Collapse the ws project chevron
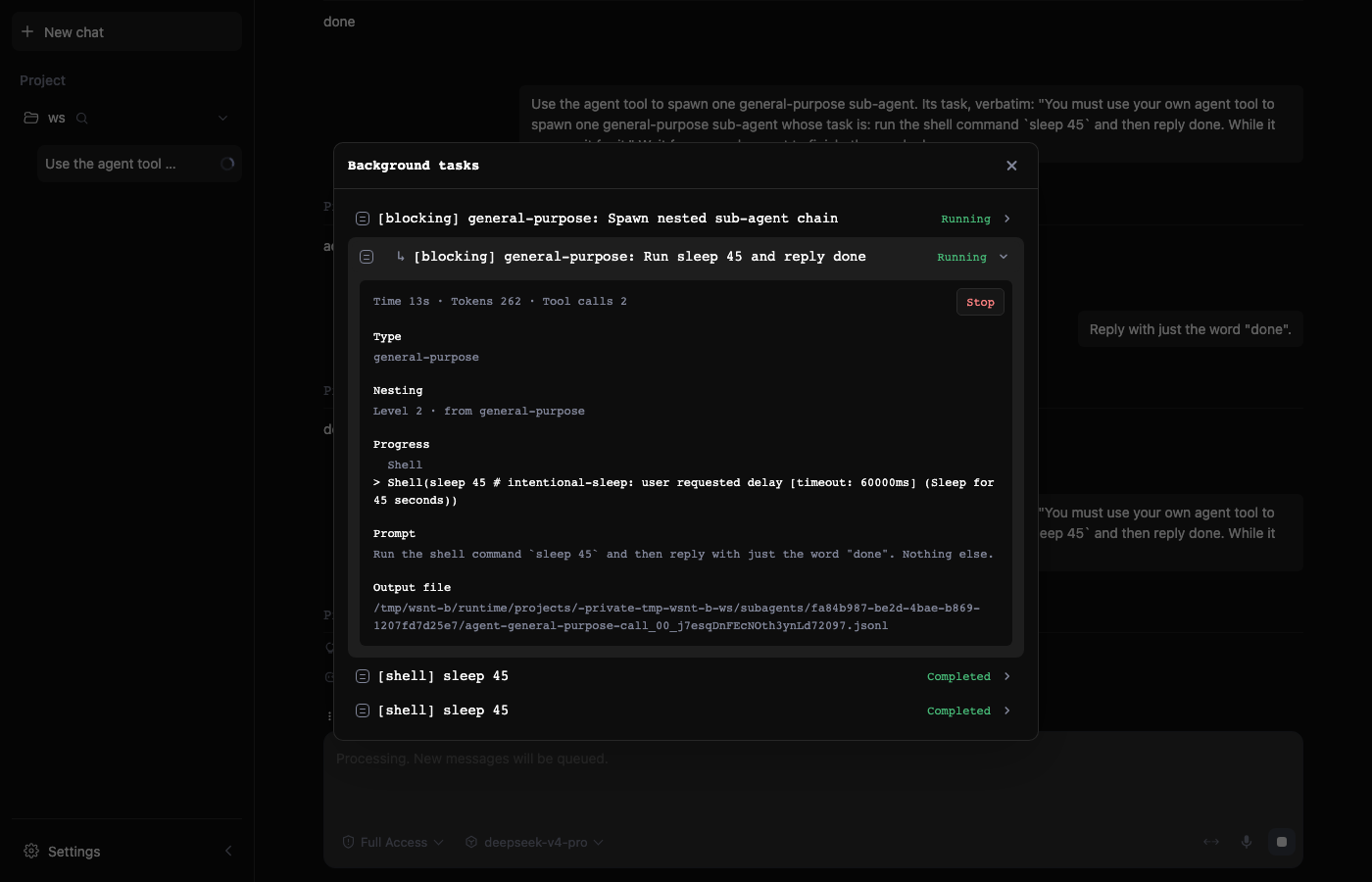Screen dimensions: 1372x882 point(222,119)
